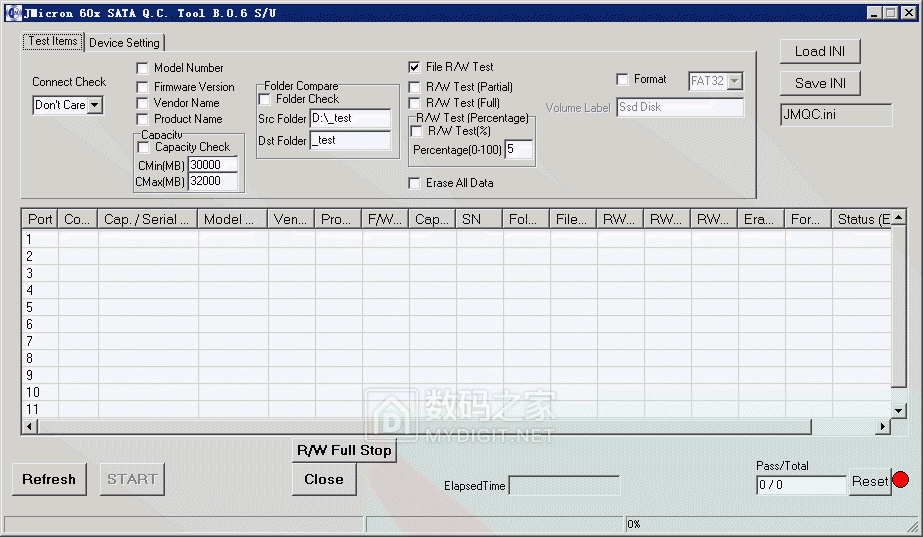Tick the Product Name checkbox
Viewport: 923px width, 537px height.
coord(142,119)
